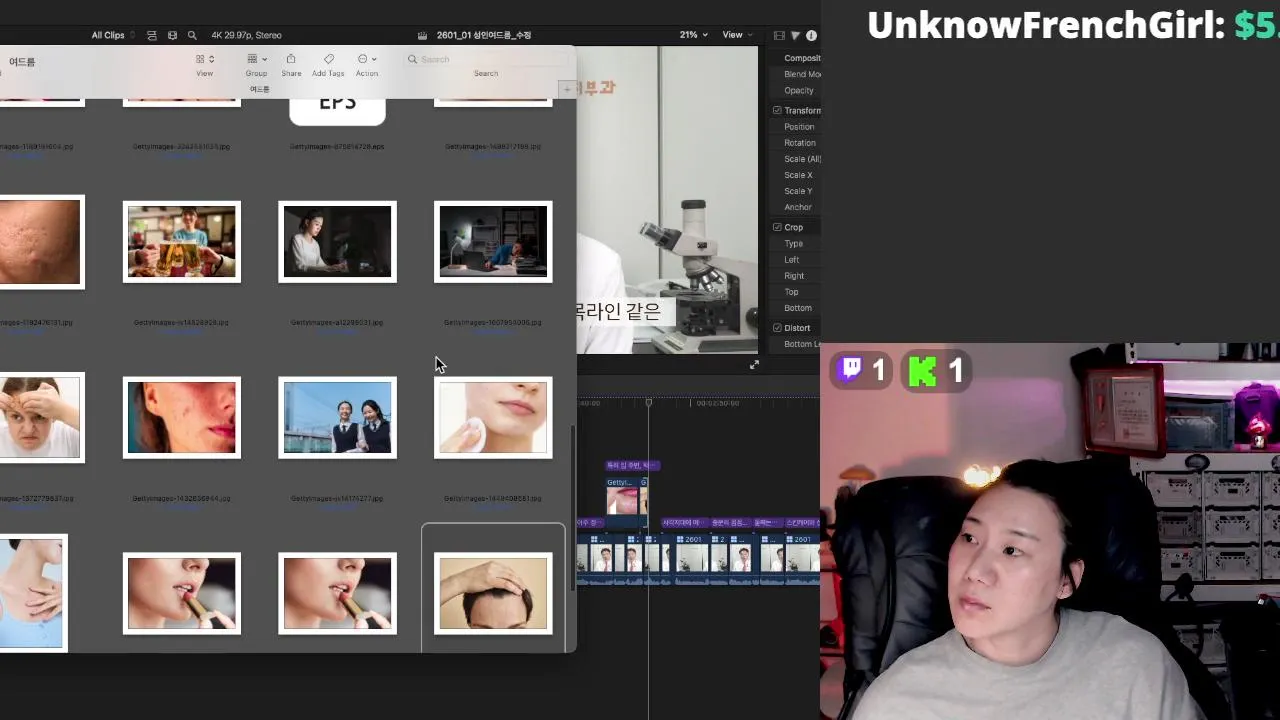Click the browser magnifier search icon
Screen dimensions: 1280x720
(x=192, y=35)
